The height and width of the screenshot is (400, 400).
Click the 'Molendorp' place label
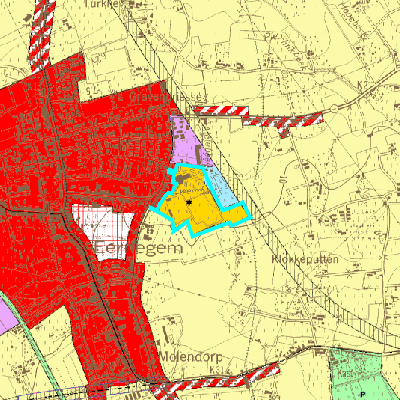point(191,357)
